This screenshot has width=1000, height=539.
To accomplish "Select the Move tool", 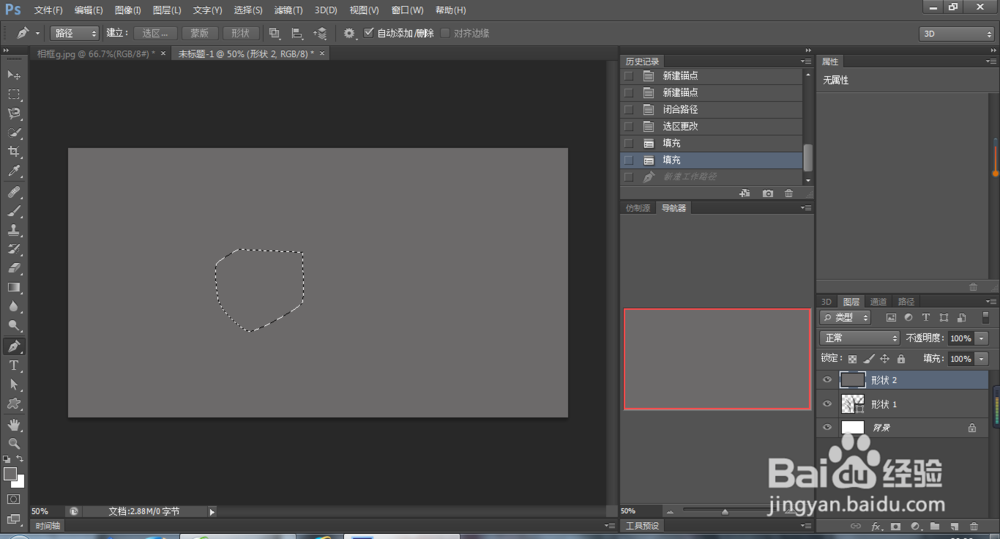I will click(13, 75).
